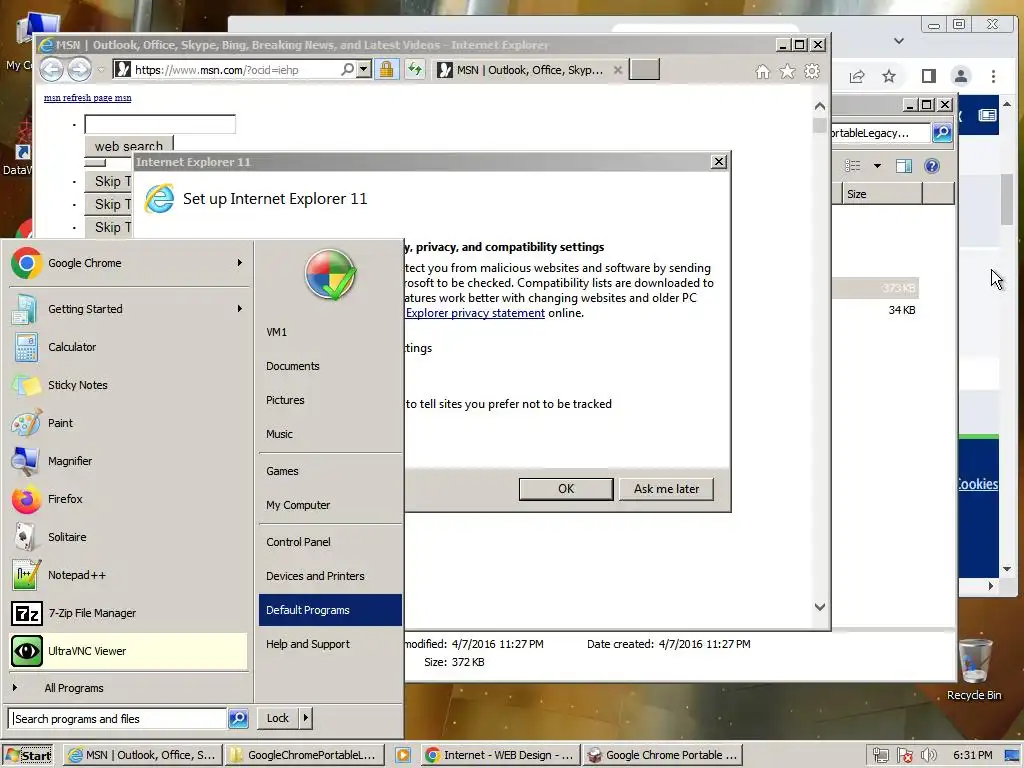
Task: Click the Start menu search magnifier button
Action: click(238, 718)
